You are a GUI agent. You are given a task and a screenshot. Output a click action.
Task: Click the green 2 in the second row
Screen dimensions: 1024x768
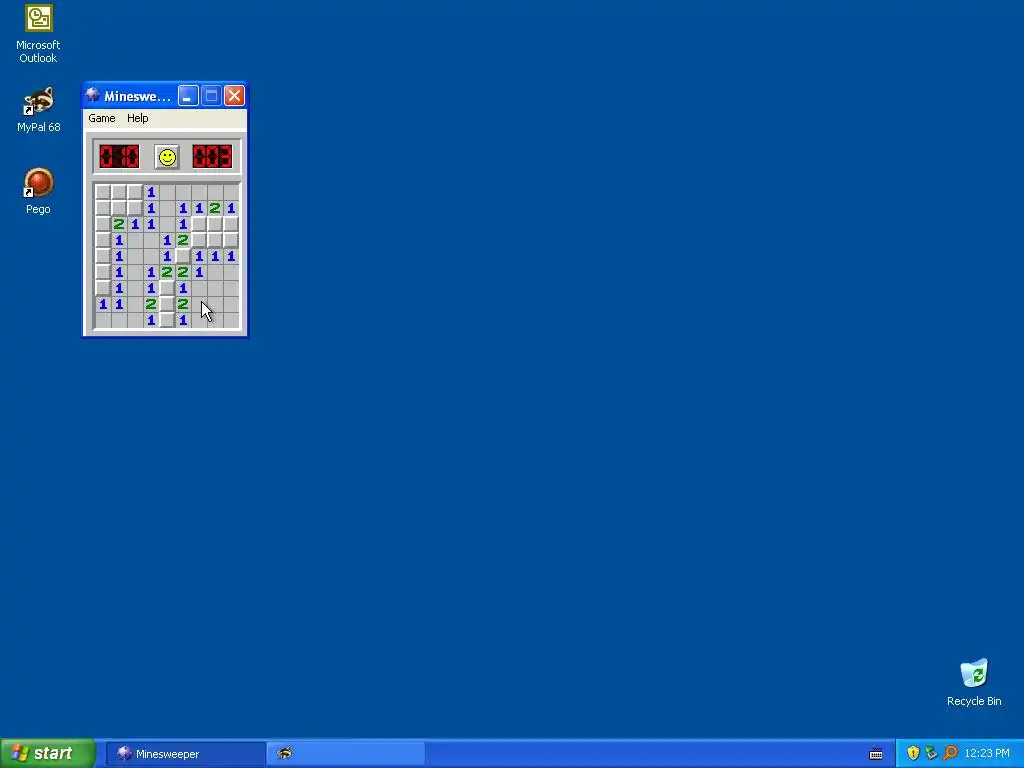click(215, 208)
